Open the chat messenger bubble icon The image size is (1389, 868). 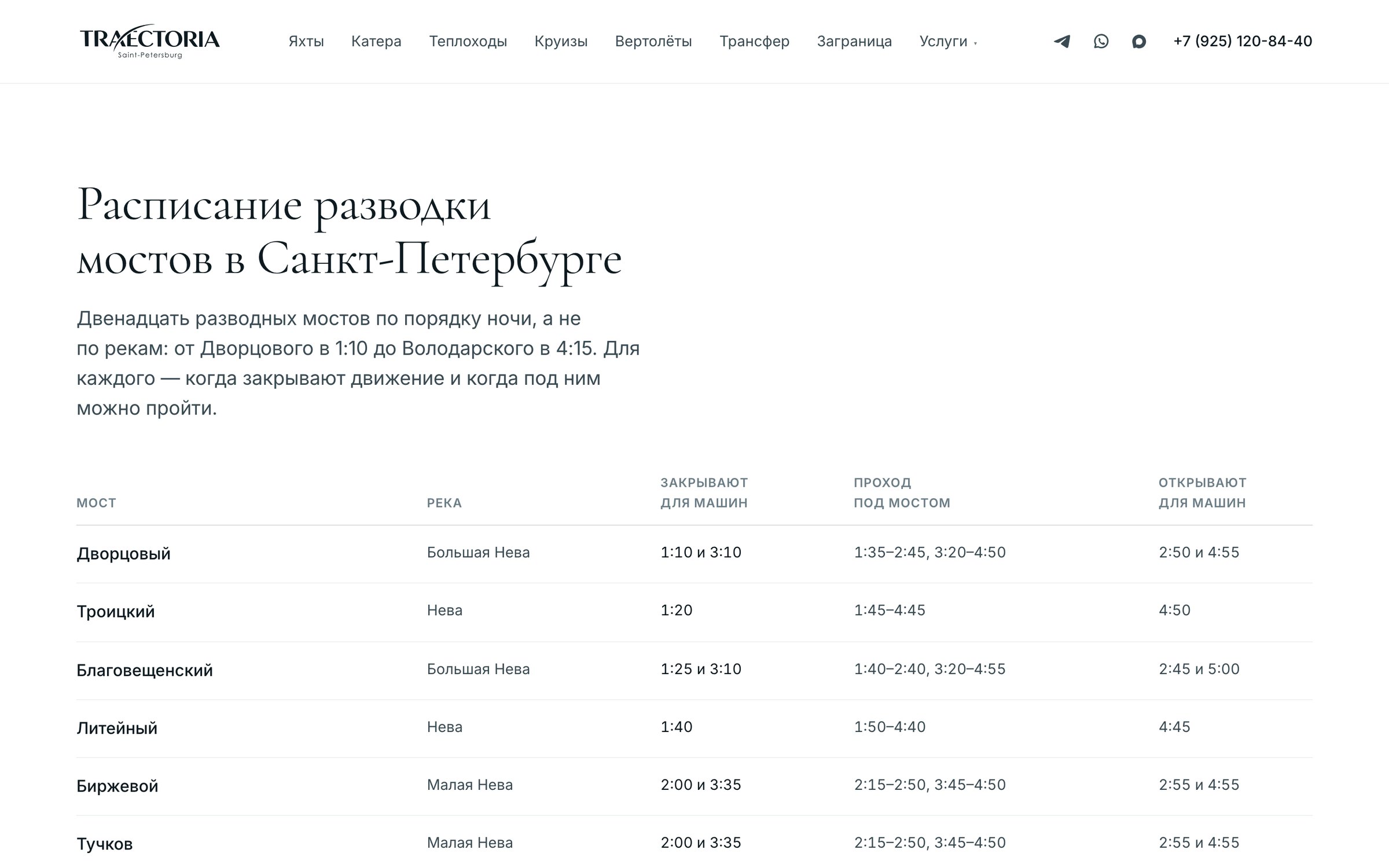coord(1139,42)
